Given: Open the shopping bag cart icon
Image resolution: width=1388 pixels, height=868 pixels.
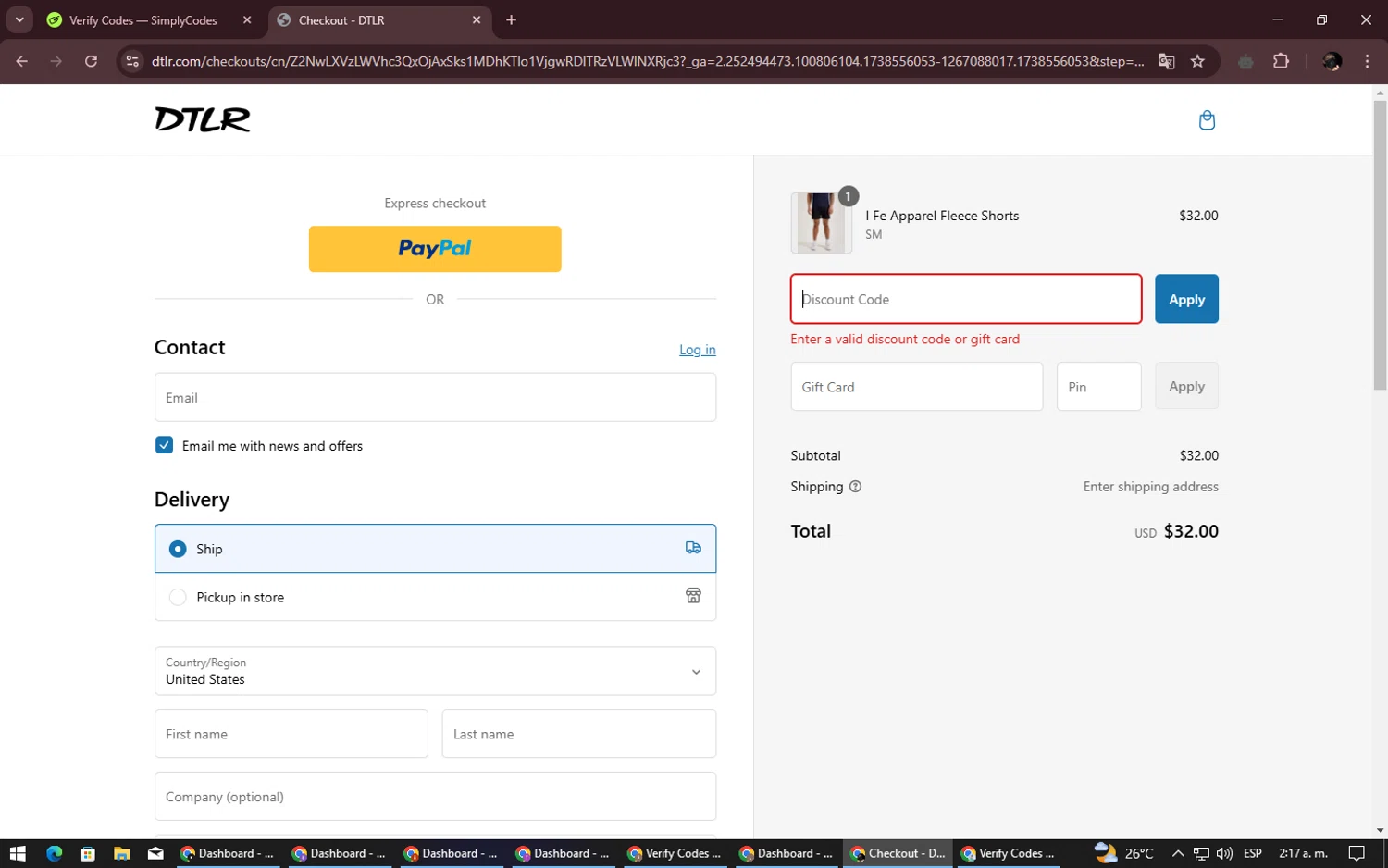Looking at the screenshot, I should click(x=1207, y=120).
